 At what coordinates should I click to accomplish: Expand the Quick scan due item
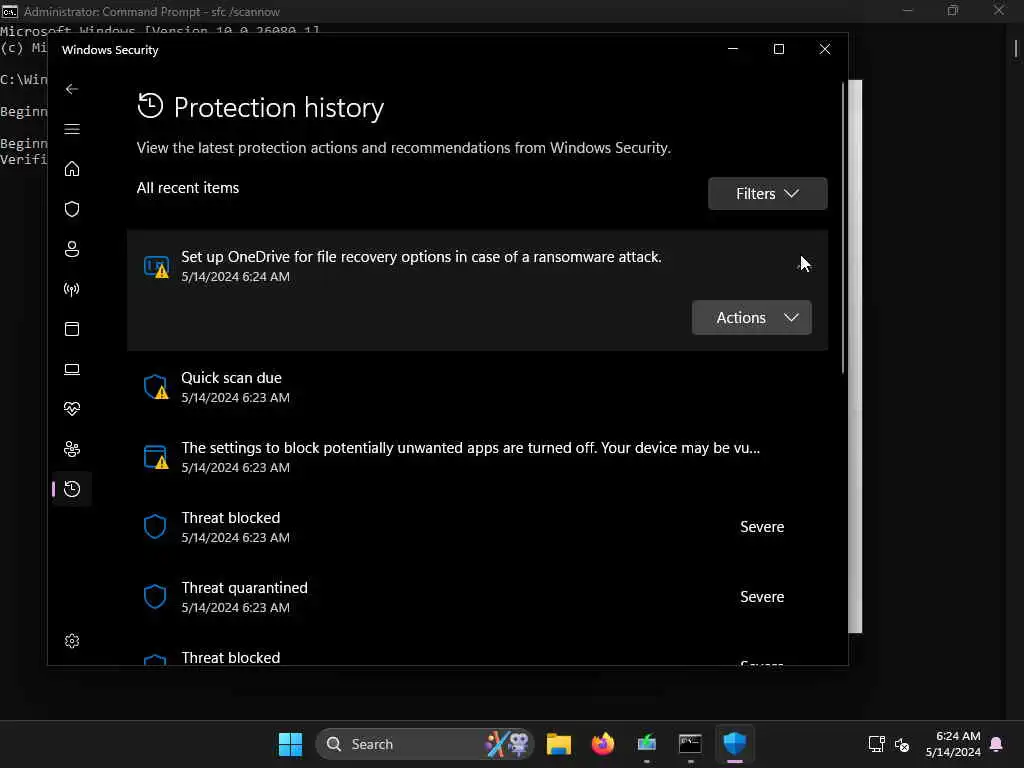[477, 387]
